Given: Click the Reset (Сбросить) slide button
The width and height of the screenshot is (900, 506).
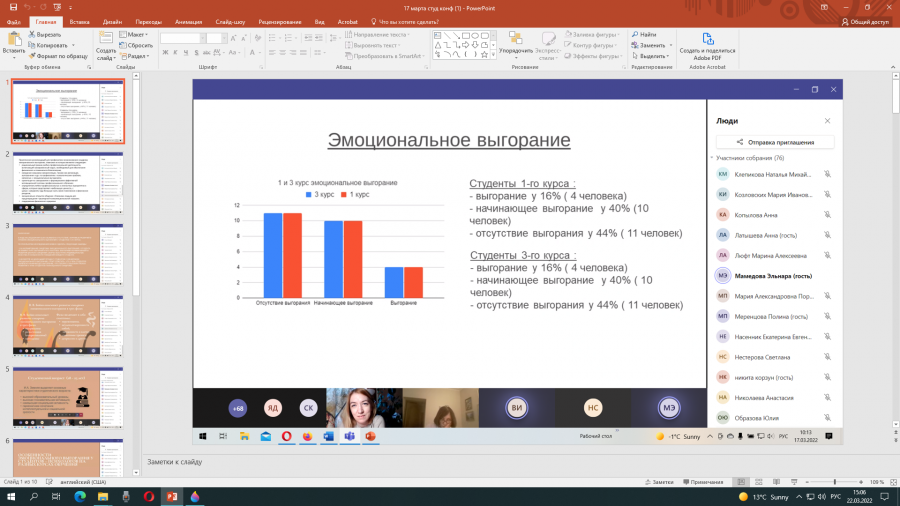Looking at the screenshot, I should 136,45.
